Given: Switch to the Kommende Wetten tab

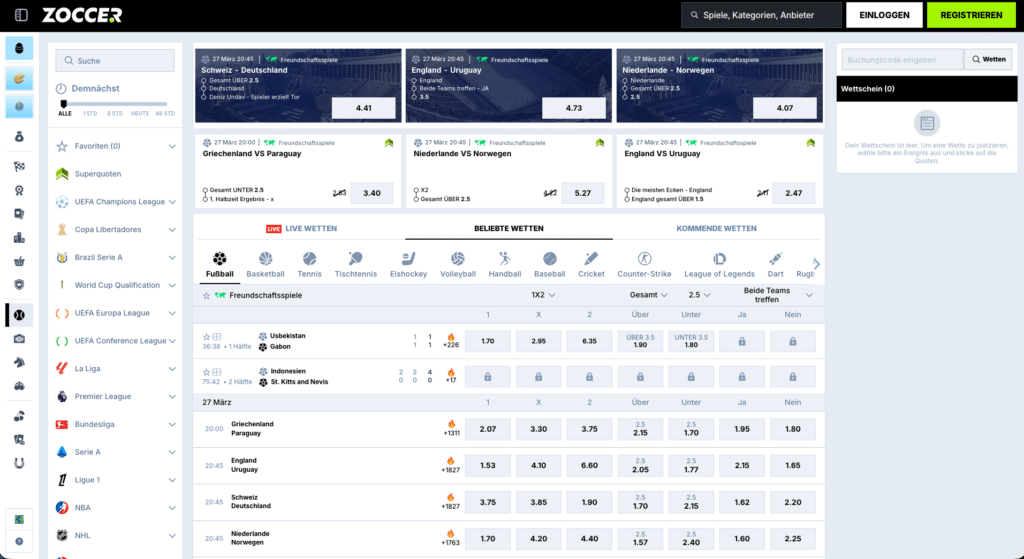Looking at the screenshot, I should (x=716, y=229).
